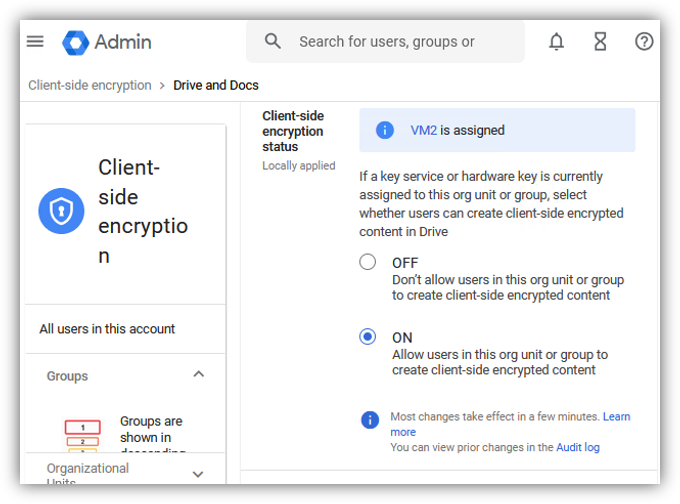Click the client-side encryption shield icon
Screen dimensions: 680x504
tap(61, 211)
